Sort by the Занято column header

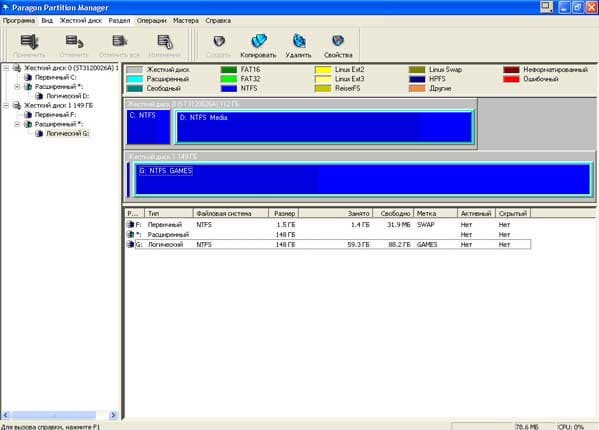[x=336, y=213]
